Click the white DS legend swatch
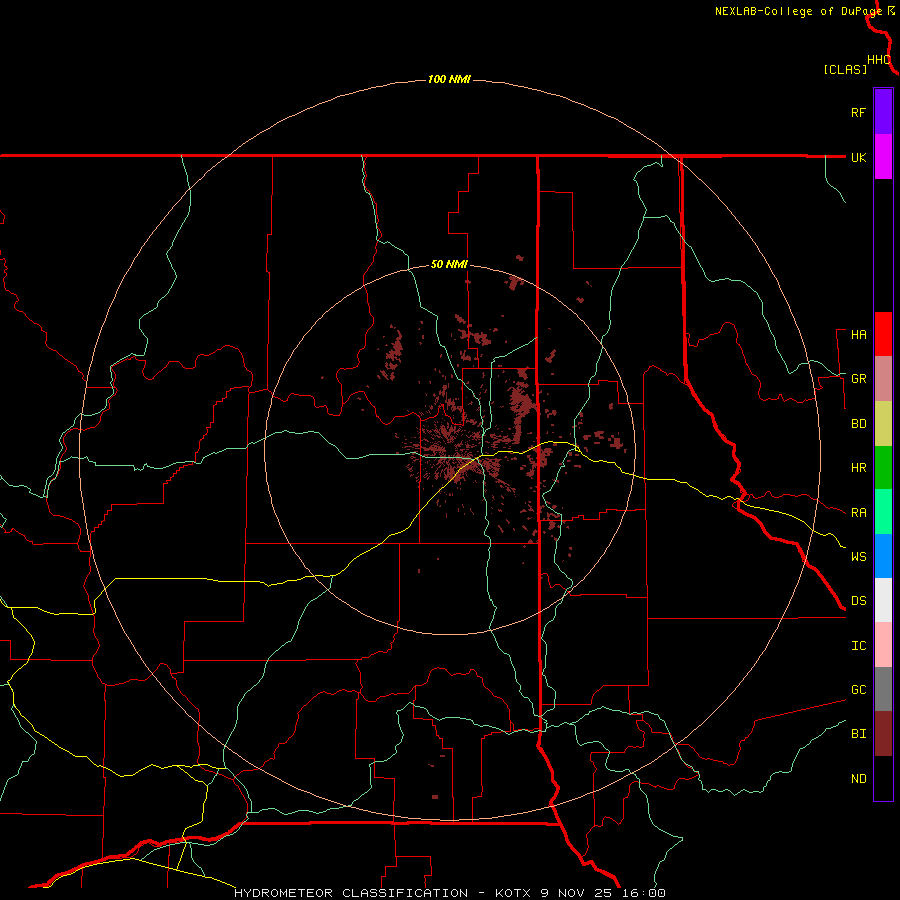Screen dimensions: 900x900 [x=883, y=600]
